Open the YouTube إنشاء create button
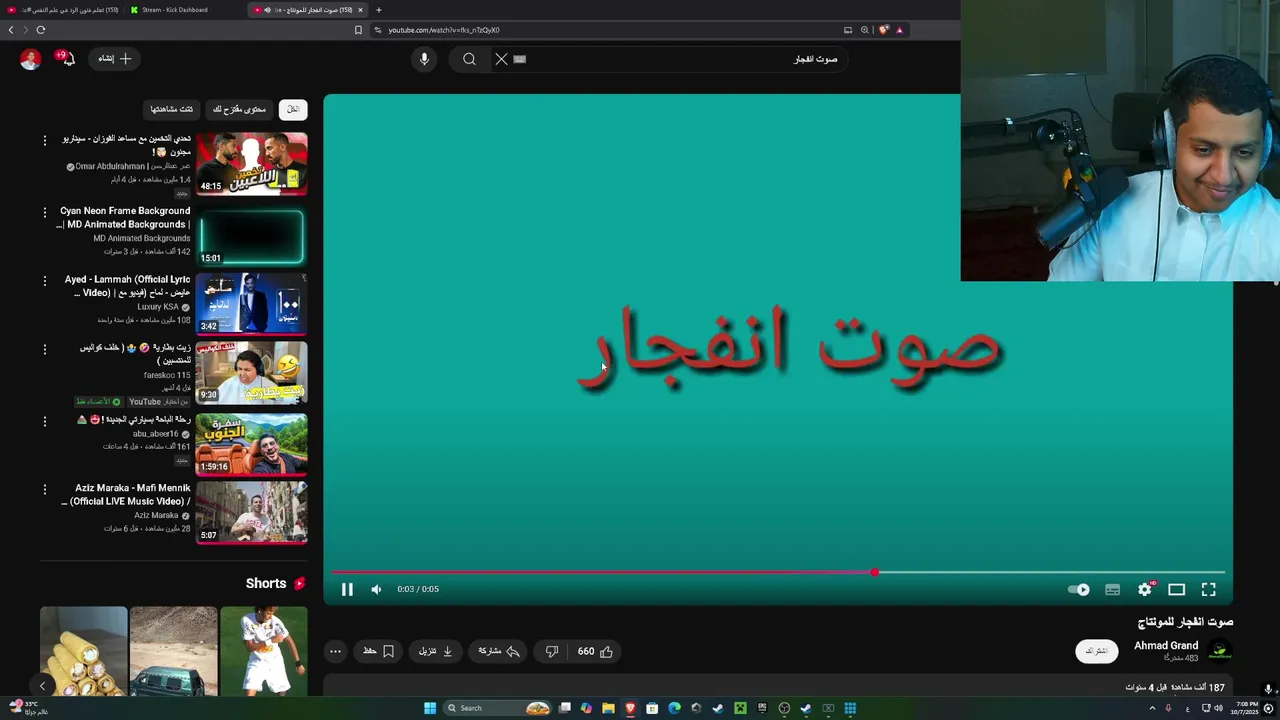The image size is (1280, 720). tap(114, 59)
